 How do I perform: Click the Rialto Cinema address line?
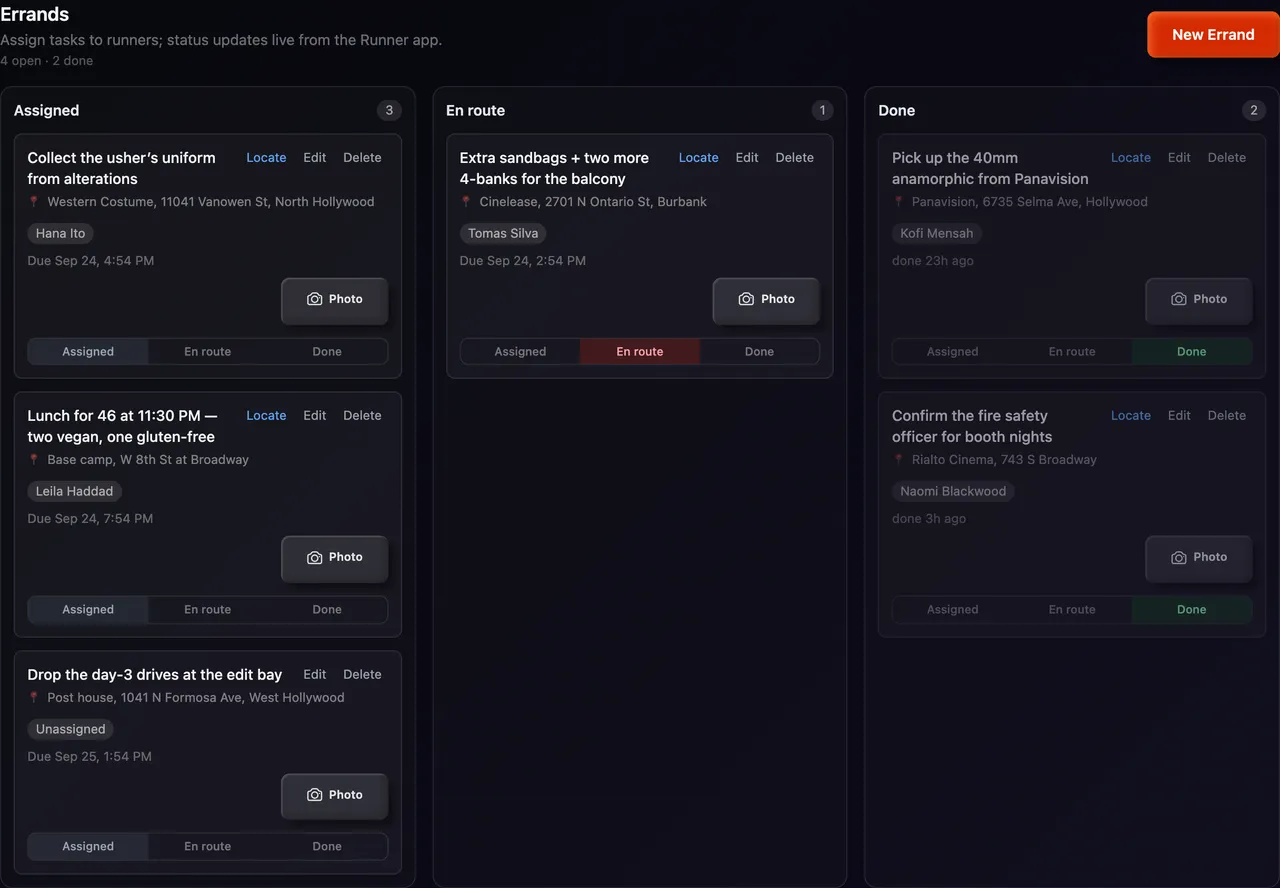[x=994, y=460]
